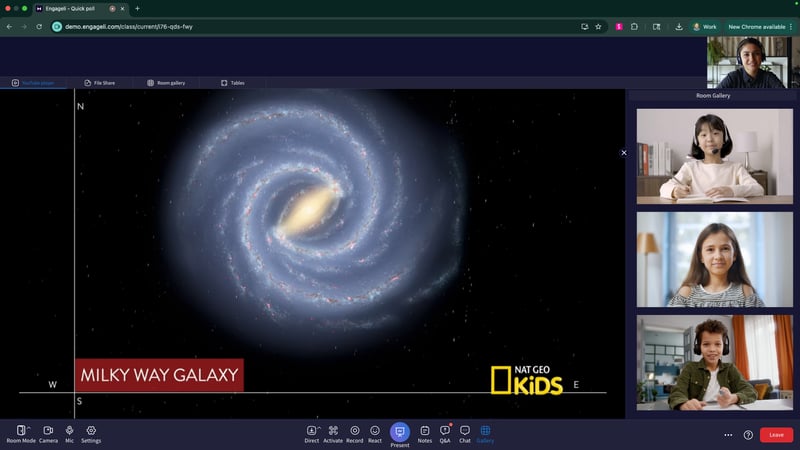The image size is (800, 450).
Task: Close the Room Gallery side panel
Action: [624, 153]
